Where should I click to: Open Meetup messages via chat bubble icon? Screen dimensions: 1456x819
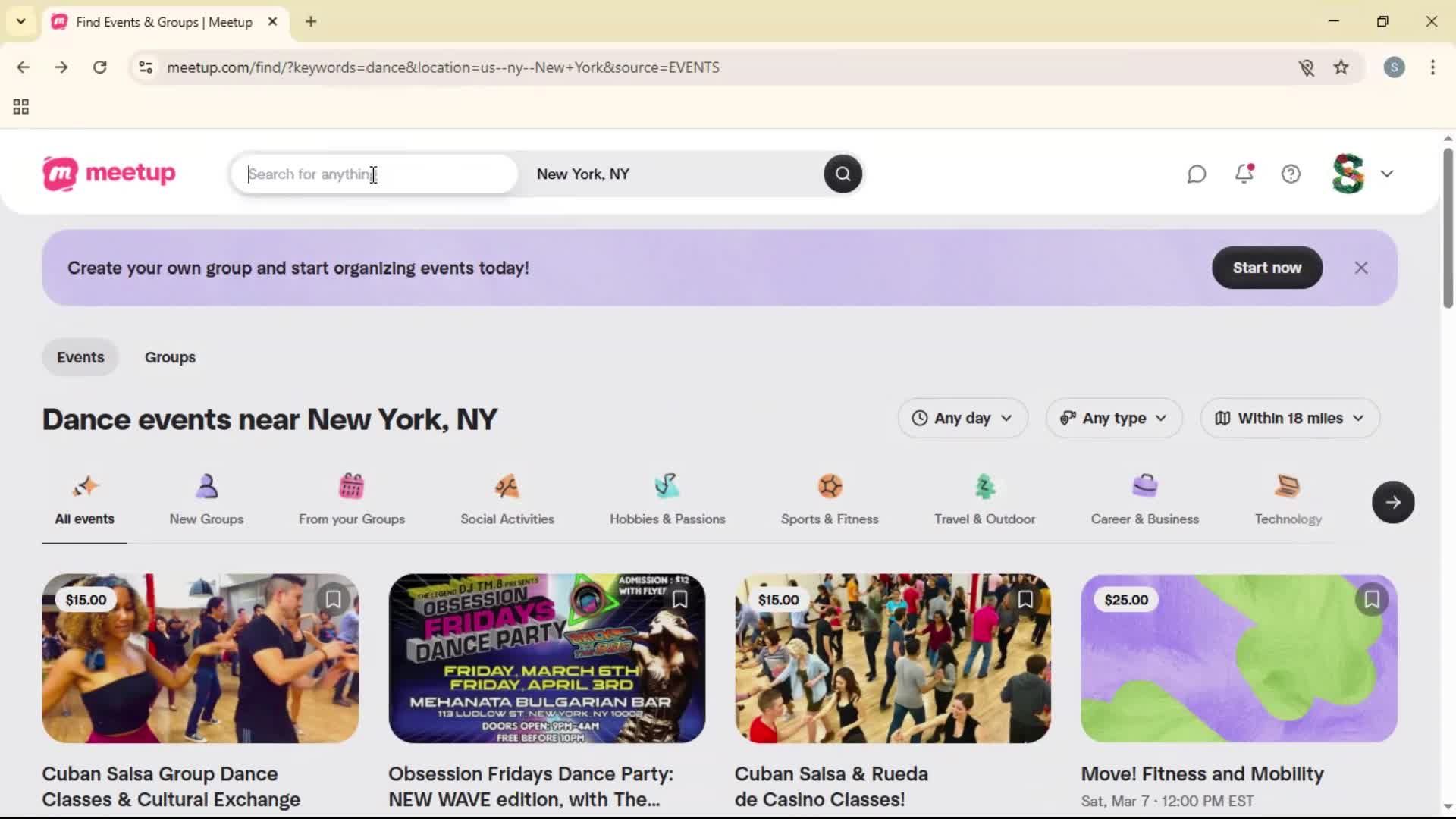click(x=1197, y=174)
